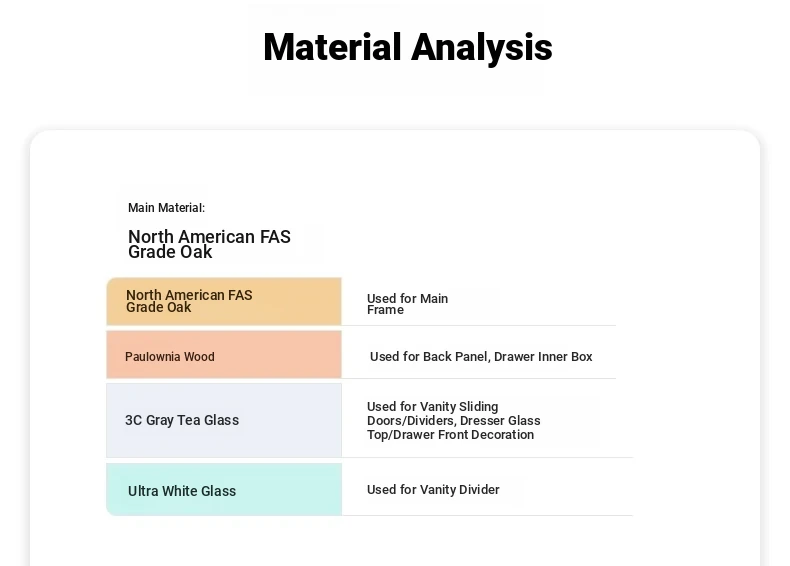
Task: Select the Main Material label
Action: [166, 208]
